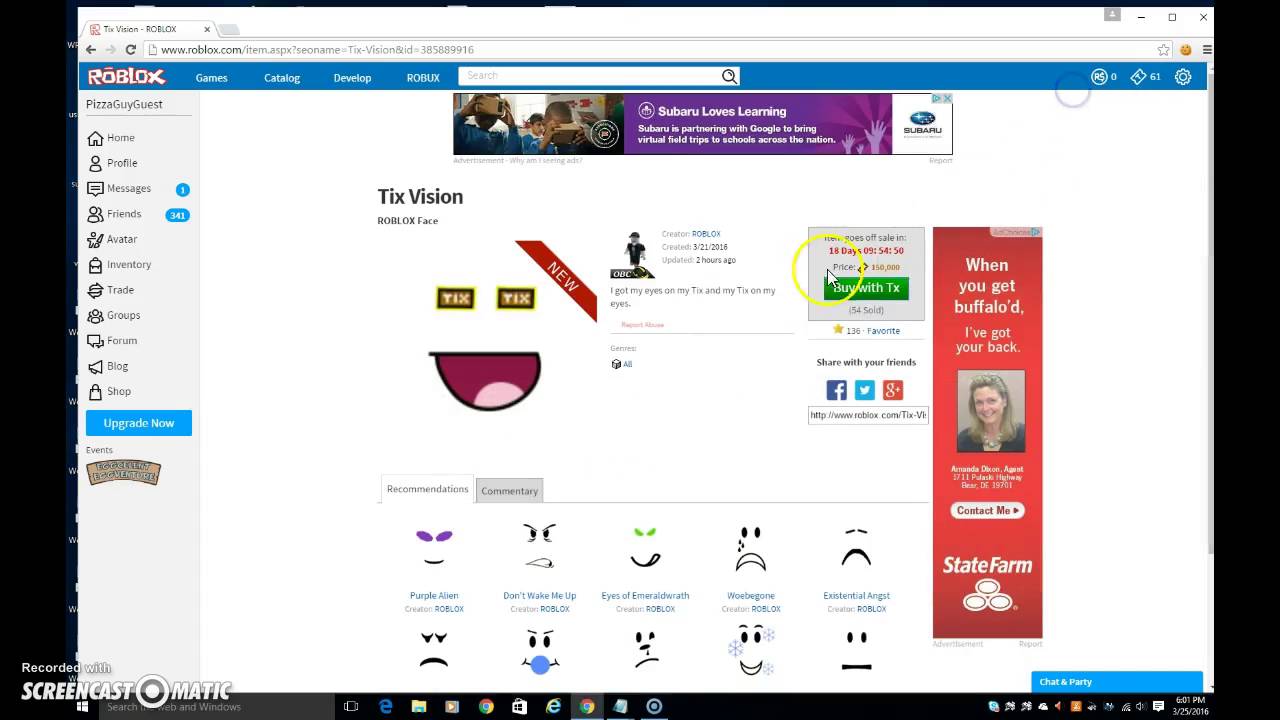Click the ROBLOX logo in header
The image size is (1280, 720).
[126, 77]
